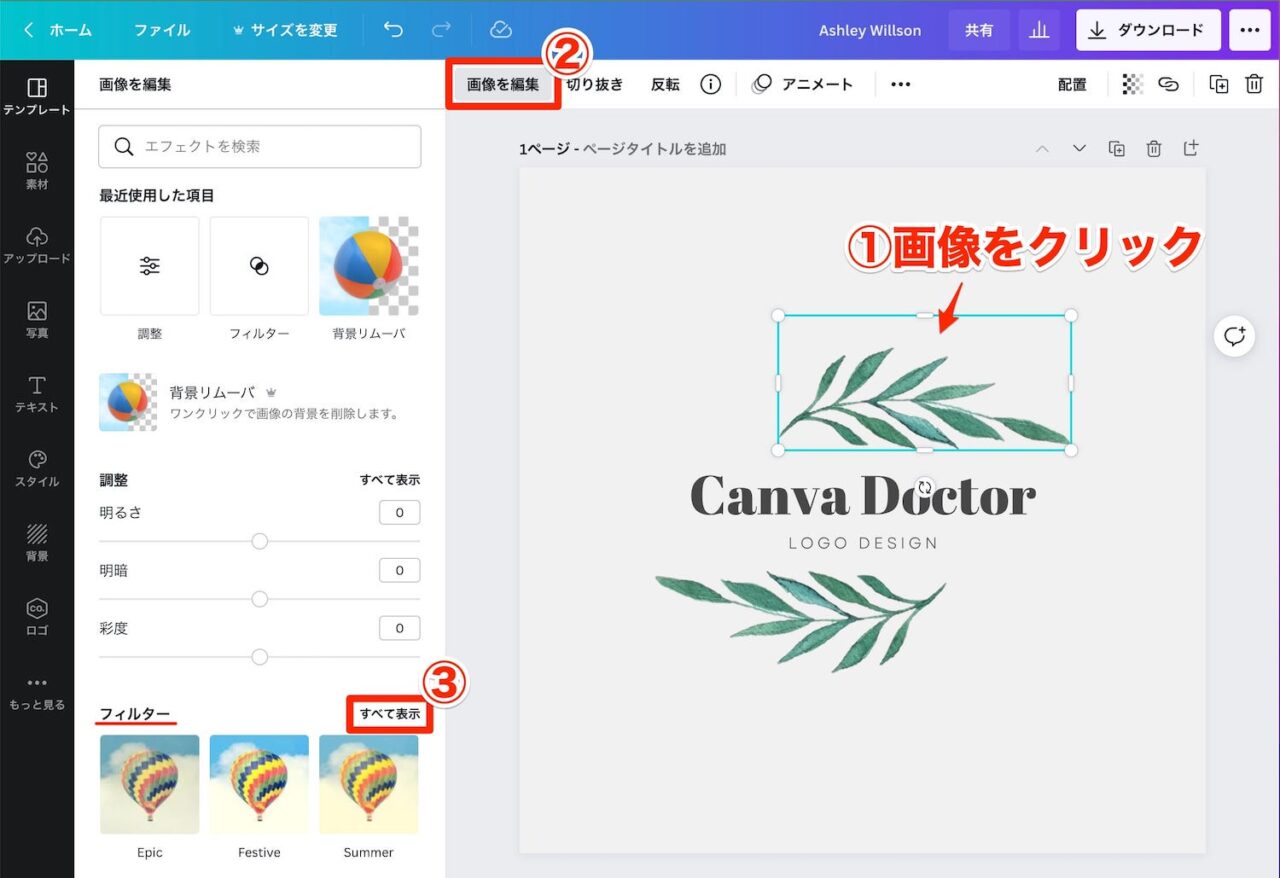Click the cloud save status icon
The width and height of the screenshot is (1280, 878).
click(x=501, y=30)
